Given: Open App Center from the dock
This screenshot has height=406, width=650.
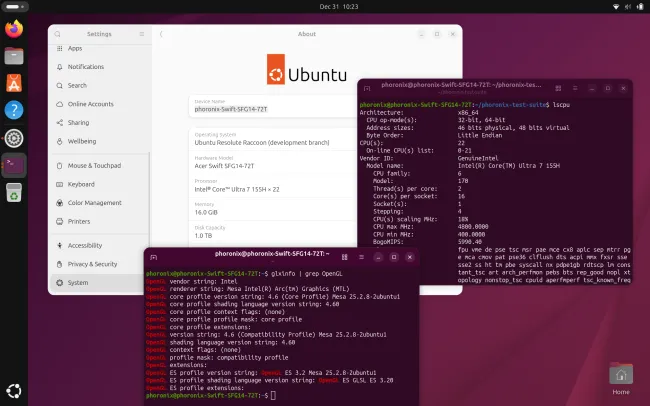Looking at the screenshot, I should coord(14,83).
